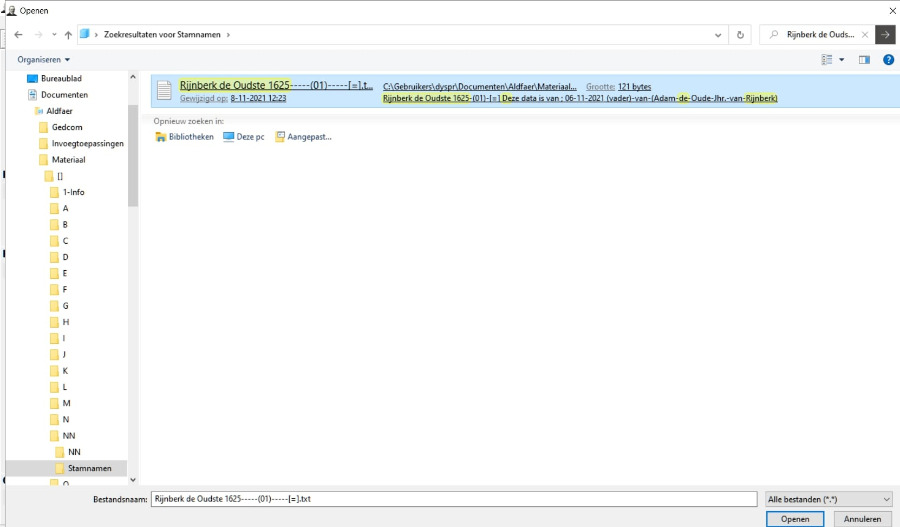
Task: Click the Back navigation arrow
Action: [x=18, y=35]
